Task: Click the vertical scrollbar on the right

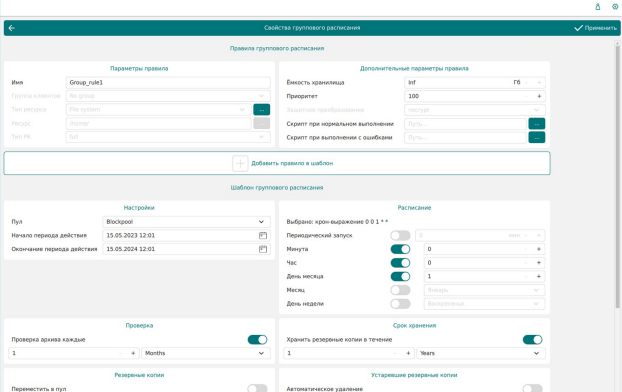Action: (617, 175)
